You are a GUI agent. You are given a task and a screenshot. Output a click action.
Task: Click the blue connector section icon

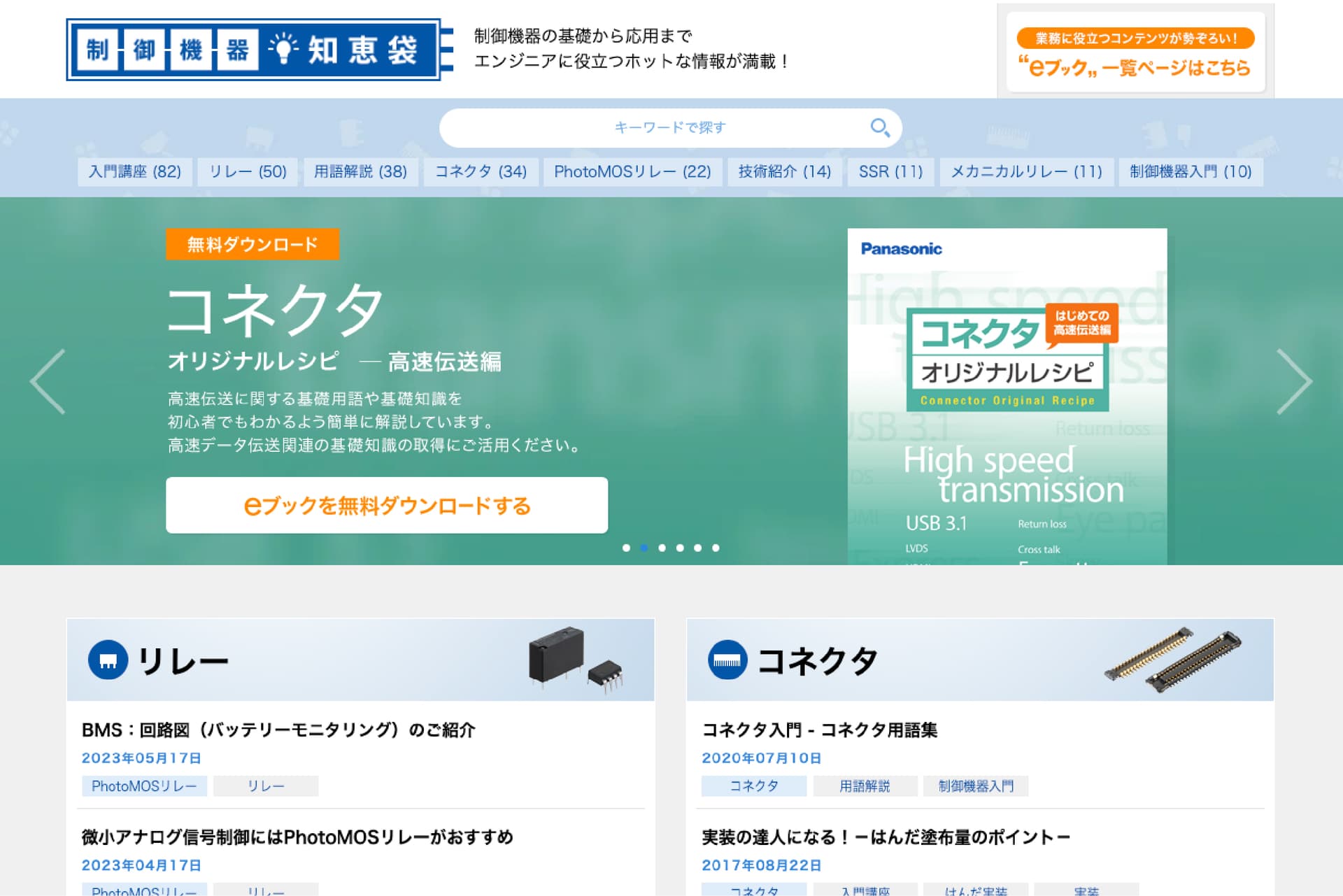point(727,660)
